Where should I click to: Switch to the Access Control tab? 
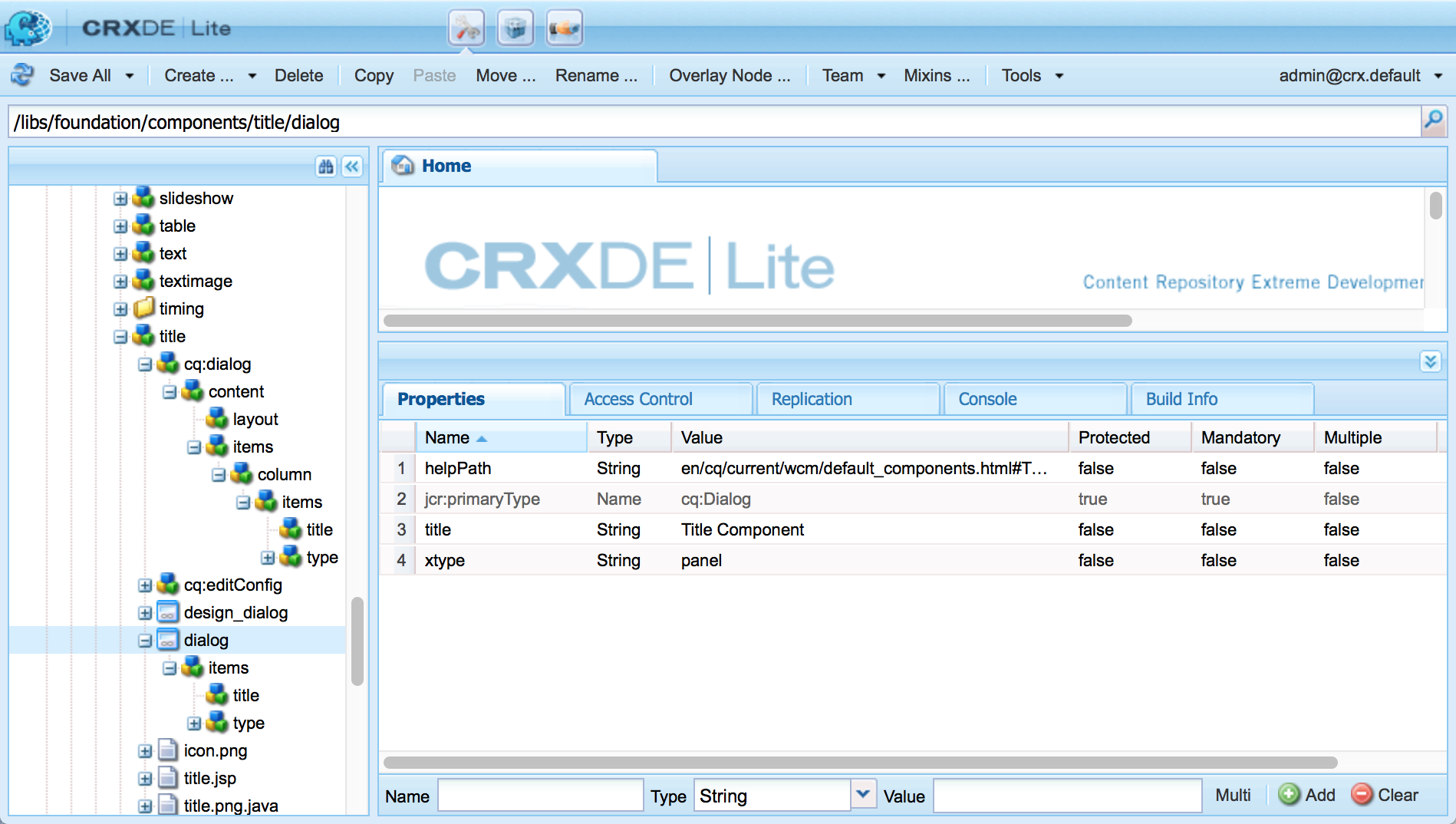(660, 399)
